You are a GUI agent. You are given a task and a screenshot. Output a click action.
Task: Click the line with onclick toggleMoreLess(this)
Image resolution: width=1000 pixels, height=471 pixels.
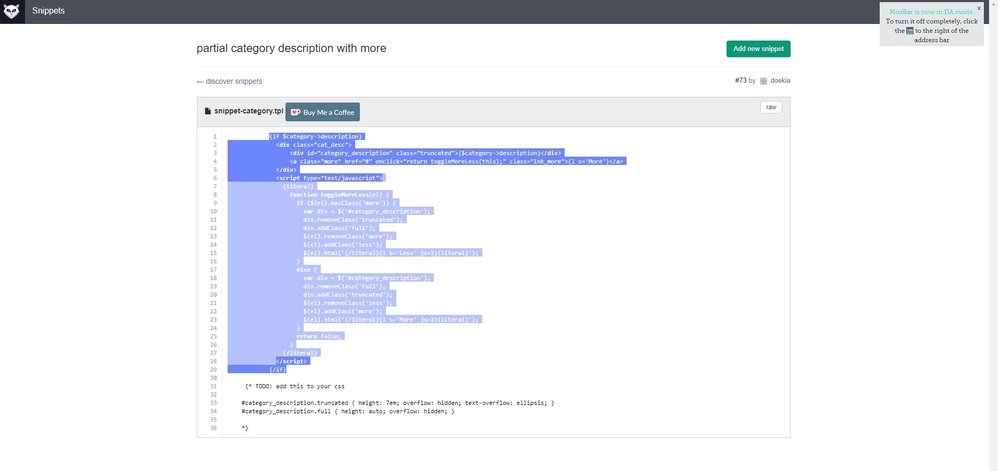(458, 161)
